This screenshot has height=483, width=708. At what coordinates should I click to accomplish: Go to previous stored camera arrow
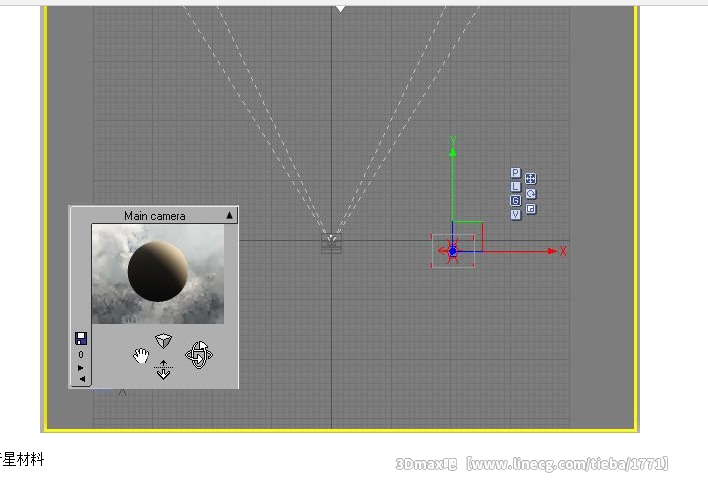coord(82,379)
